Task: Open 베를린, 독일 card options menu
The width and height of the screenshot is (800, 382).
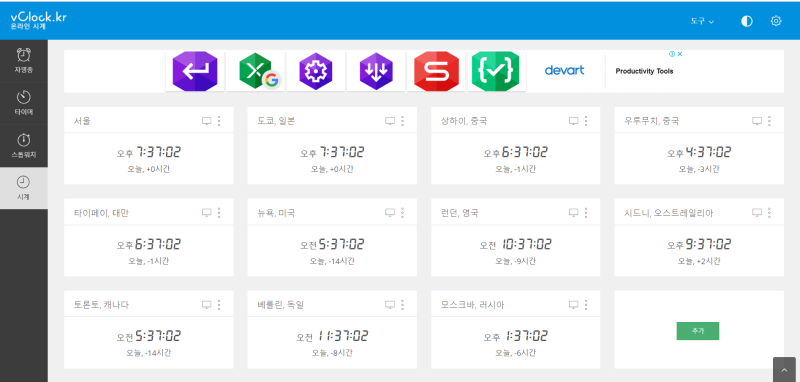Action: 402,304
